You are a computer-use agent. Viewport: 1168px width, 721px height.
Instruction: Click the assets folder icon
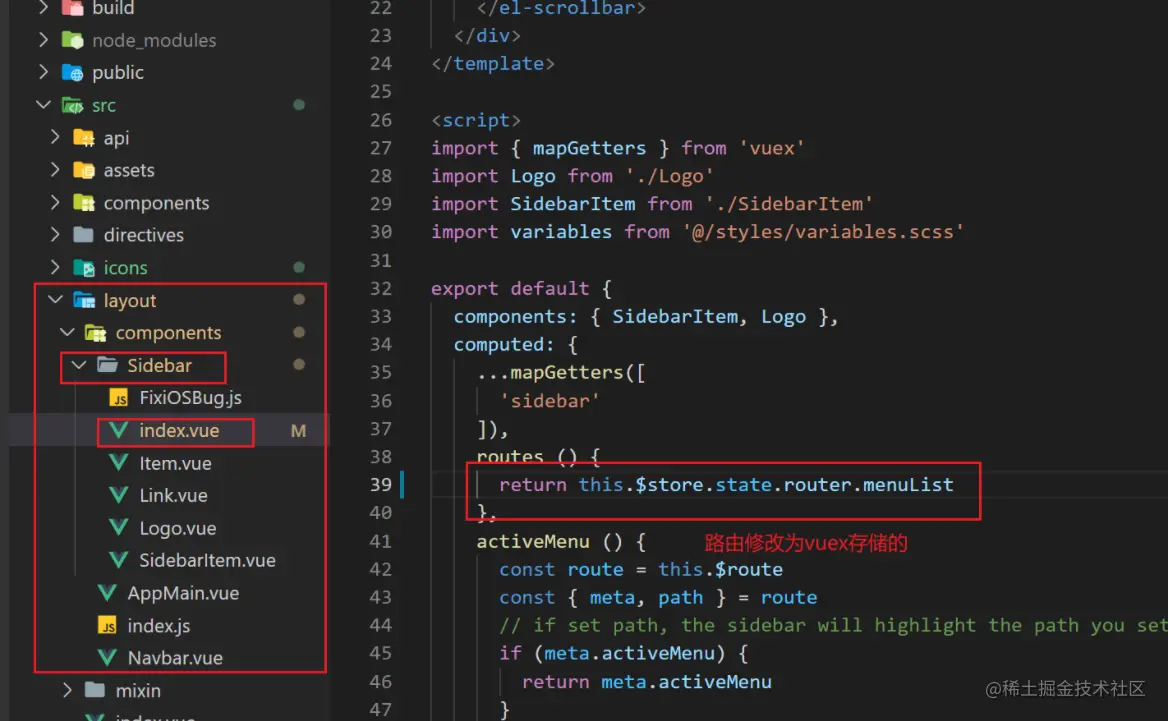[84, 170]
